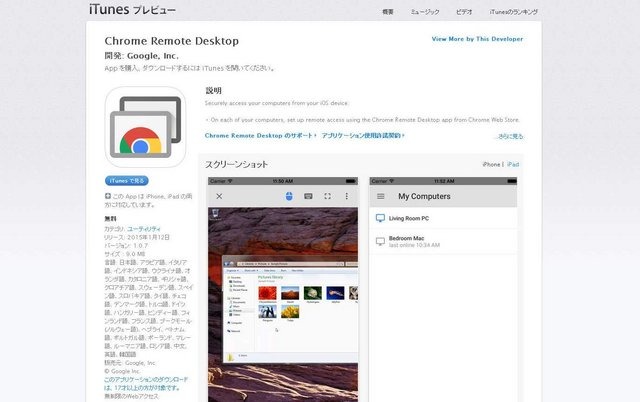This screenshot has height=402, width=640.
Task: Expand description with さらに見る link
Action: point(510,136)
